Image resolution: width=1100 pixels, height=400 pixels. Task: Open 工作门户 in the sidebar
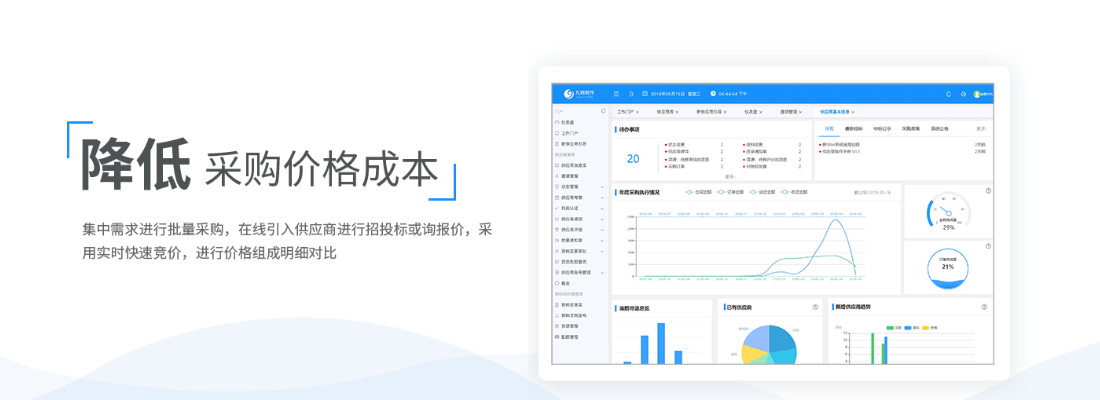[566, 133]
